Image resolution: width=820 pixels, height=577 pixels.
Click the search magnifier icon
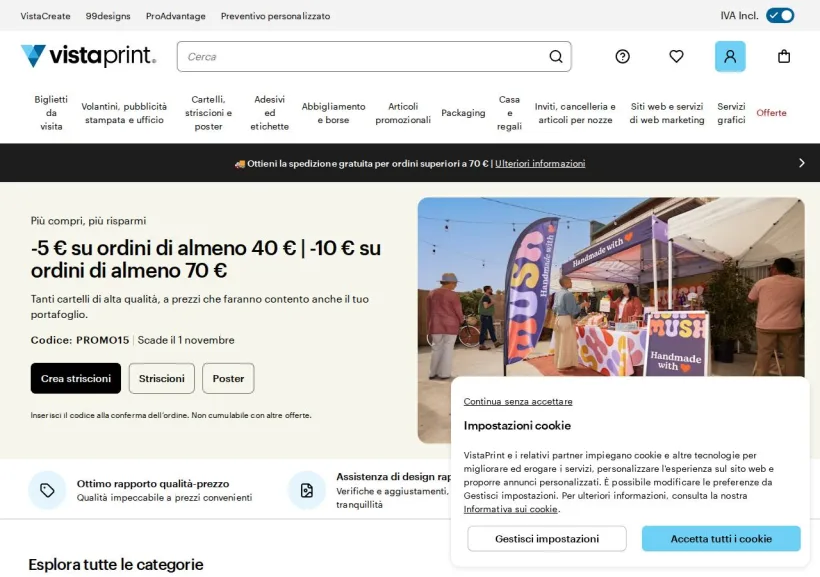click(556, 56)
